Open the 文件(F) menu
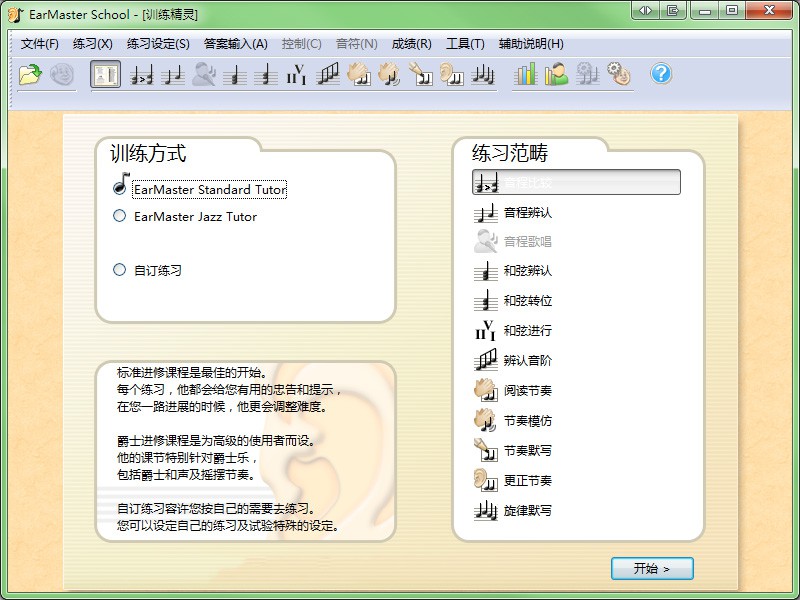Viewport: 800px width, 600px height. click(39, 44)
